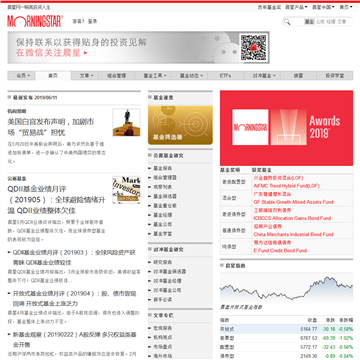
Task: Select the 开放式 index table row
Action: pos(286,329)
